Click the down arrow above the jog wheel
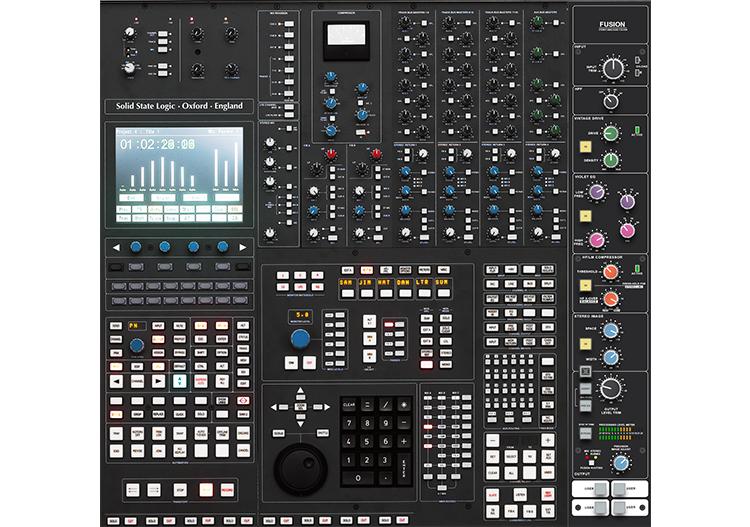This screenshot has width=750, height=527. pos(300,422)
